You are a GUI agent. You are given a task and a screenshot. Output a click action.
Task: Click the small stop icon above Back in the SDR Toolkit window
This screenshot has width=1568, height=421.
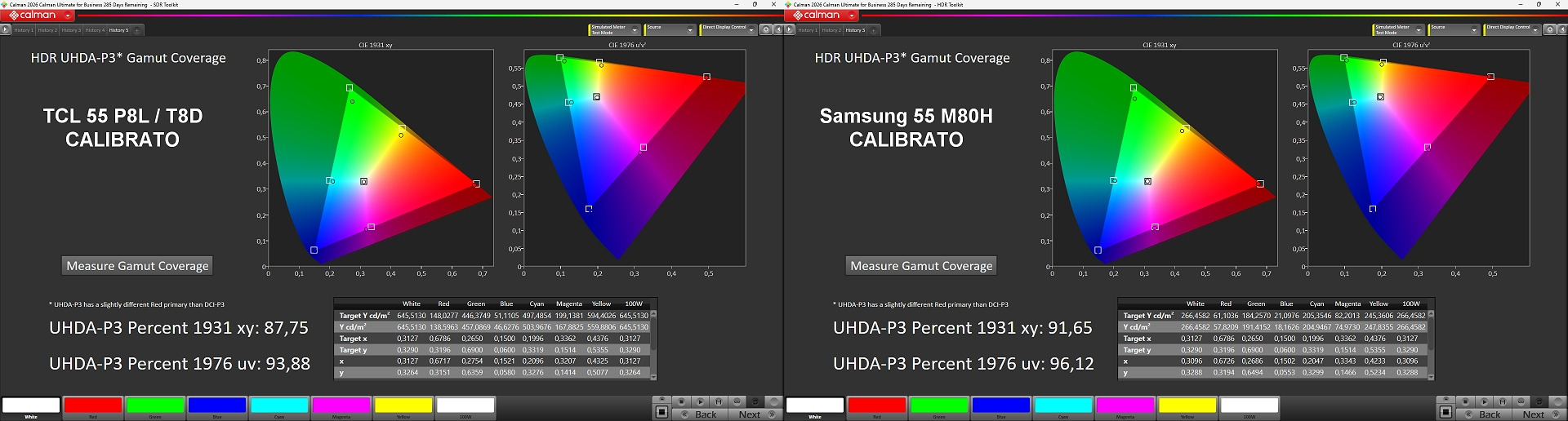click(681, 401)
